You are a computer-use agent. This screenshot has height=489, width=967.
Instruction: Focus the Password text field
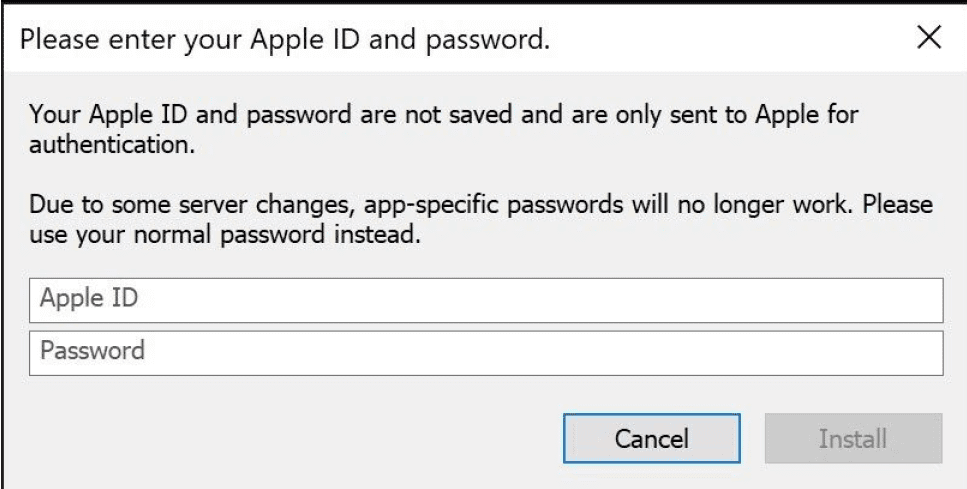(486, 352)
